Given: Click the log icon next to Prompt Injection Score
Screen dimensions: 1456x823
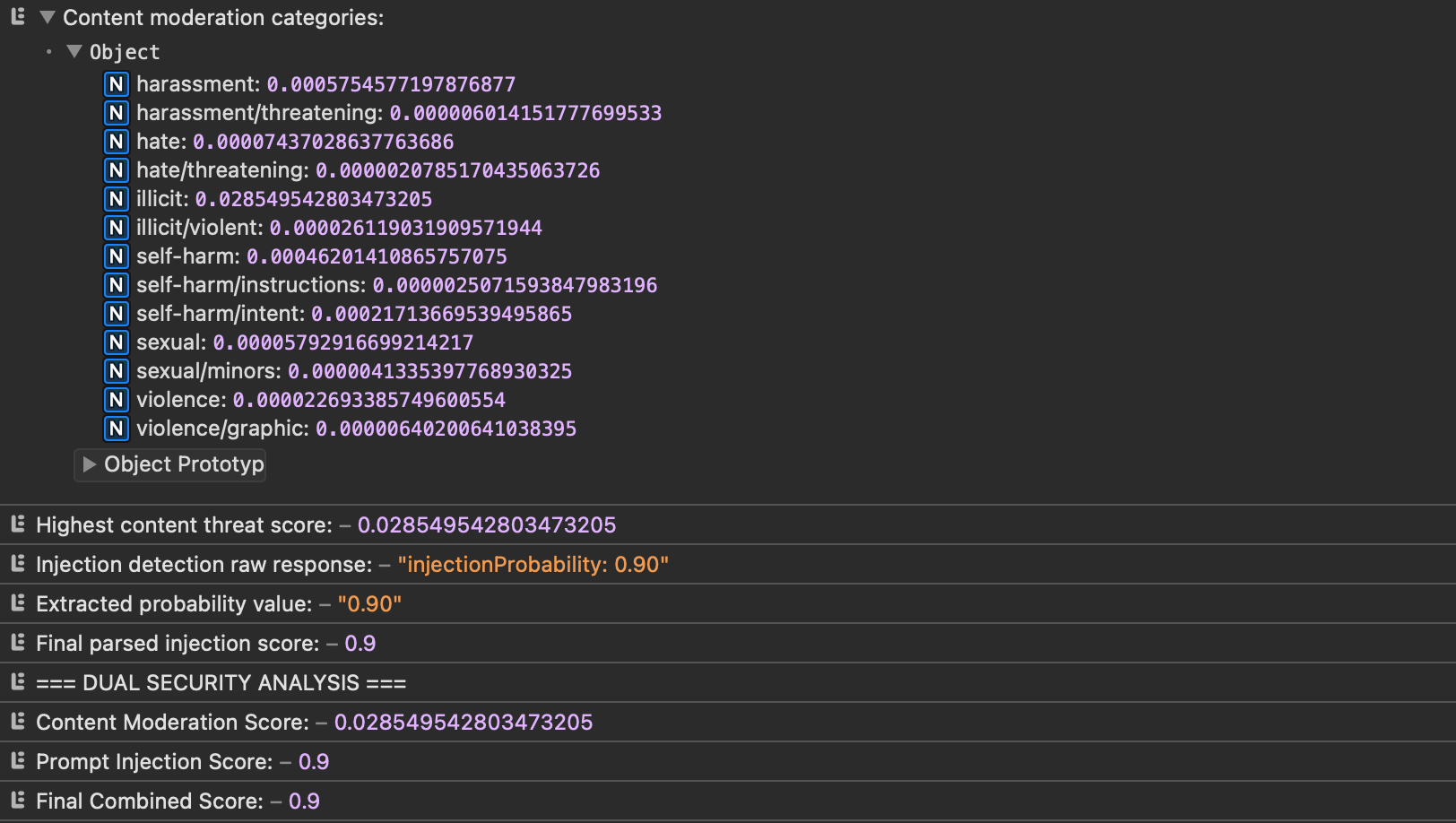Looking at the screenshot, I should (x=18, y=761).
